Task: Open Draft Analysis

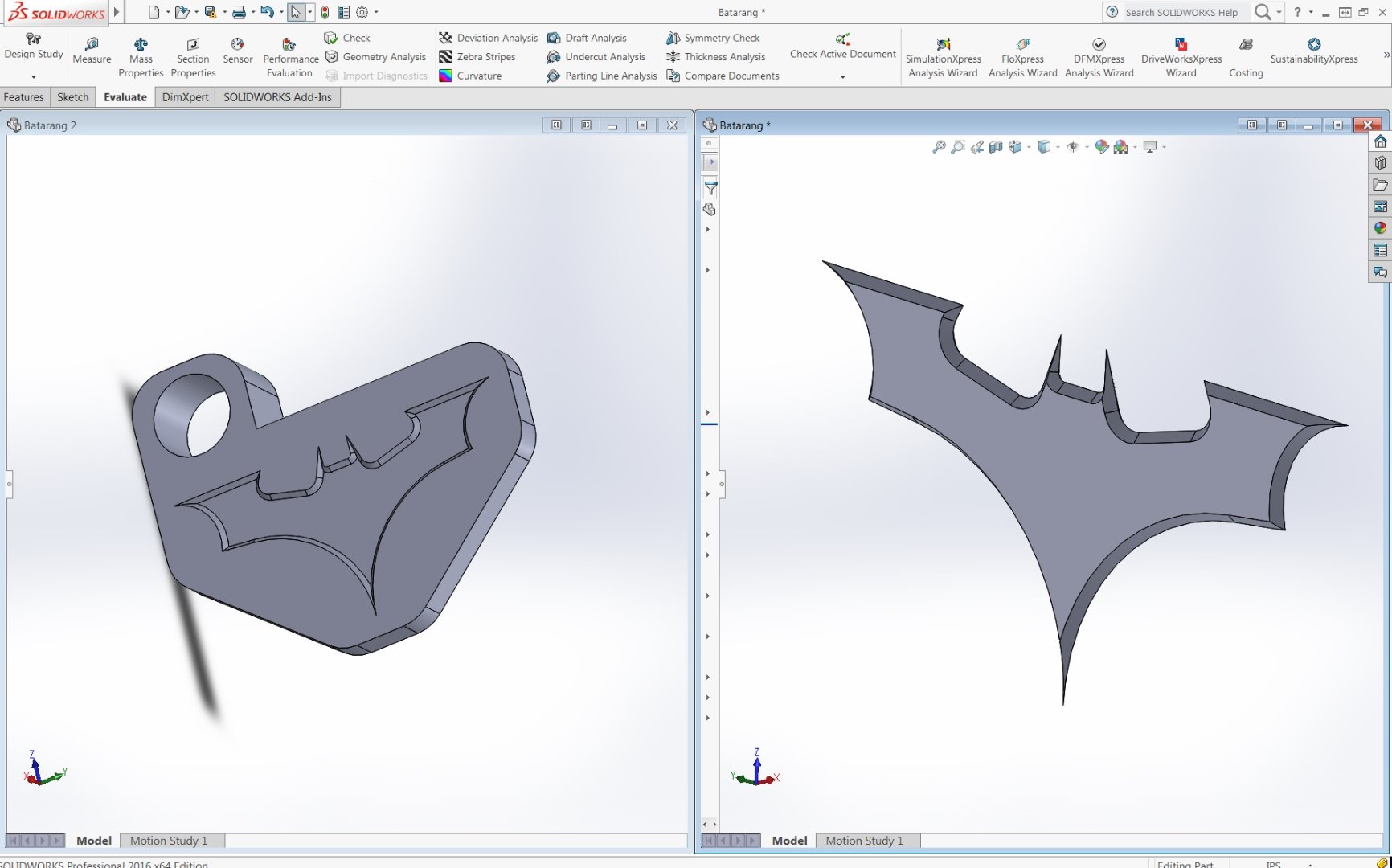Action: [587, 38]
